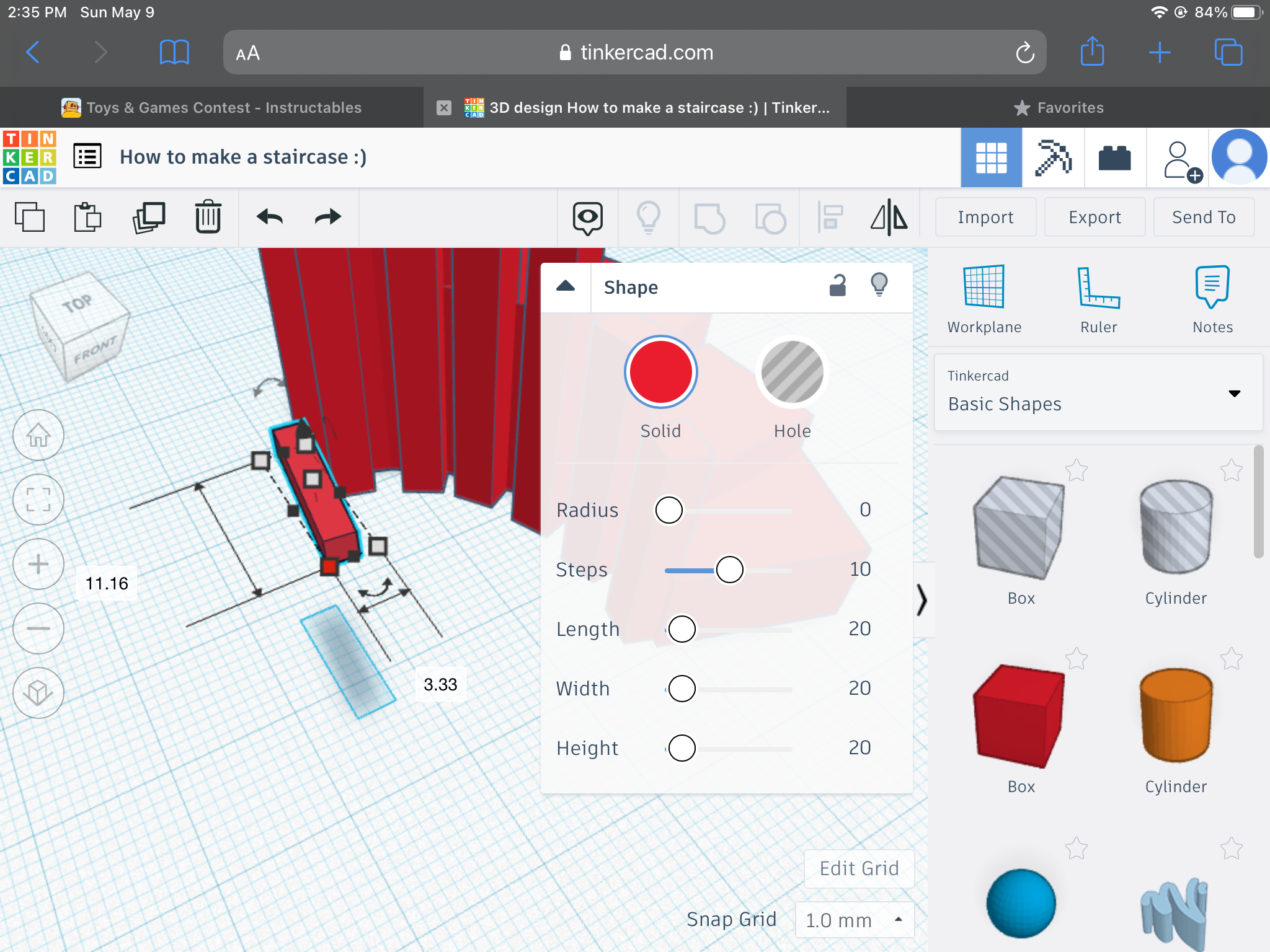Open Blocks mode pickaxe icon
This screenshot has height=952, width=1270.
coord(1053,157)
